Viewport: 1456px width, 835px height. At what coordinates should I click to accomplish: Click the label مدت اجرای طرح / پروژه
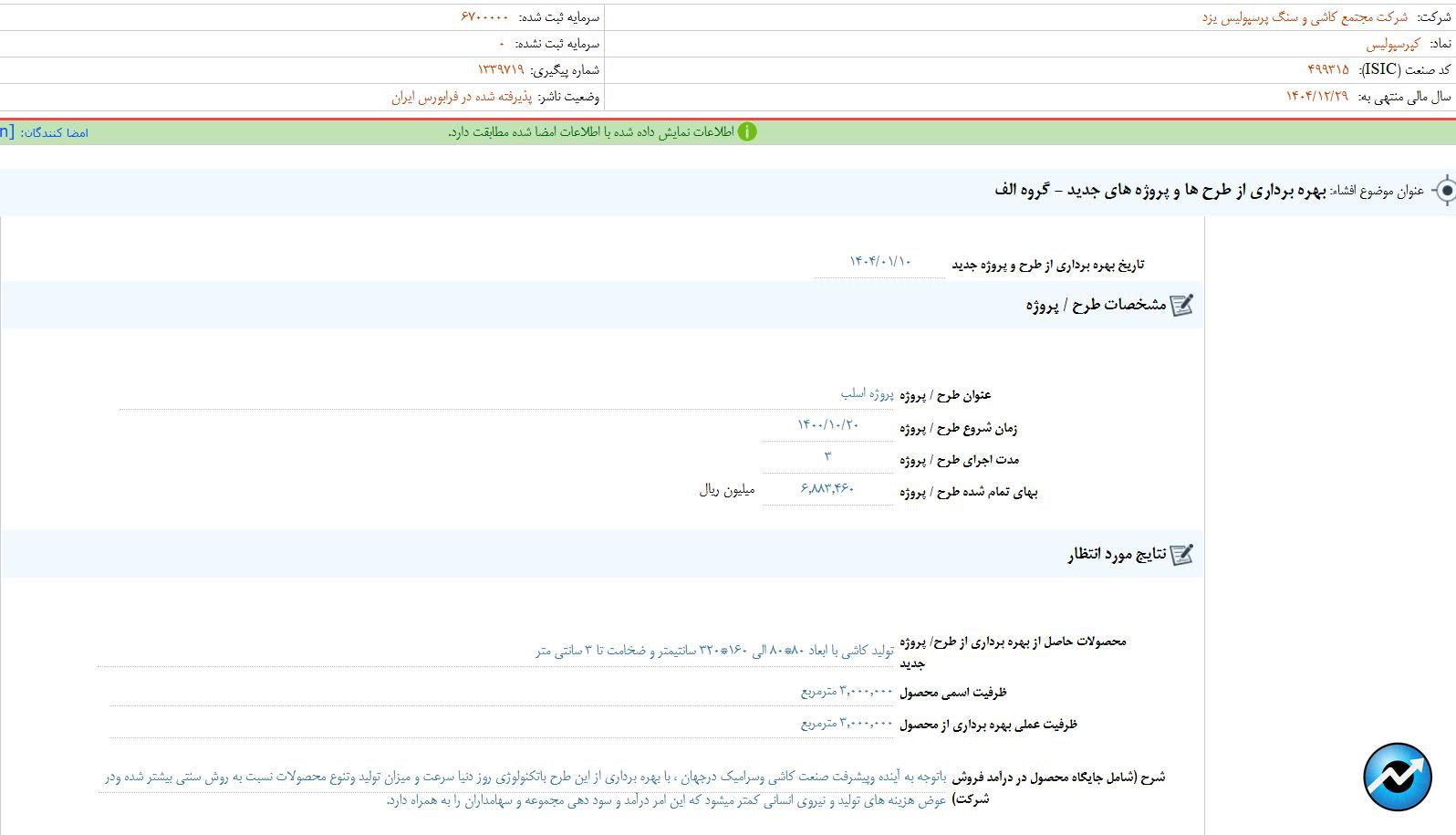coord(960,460)
